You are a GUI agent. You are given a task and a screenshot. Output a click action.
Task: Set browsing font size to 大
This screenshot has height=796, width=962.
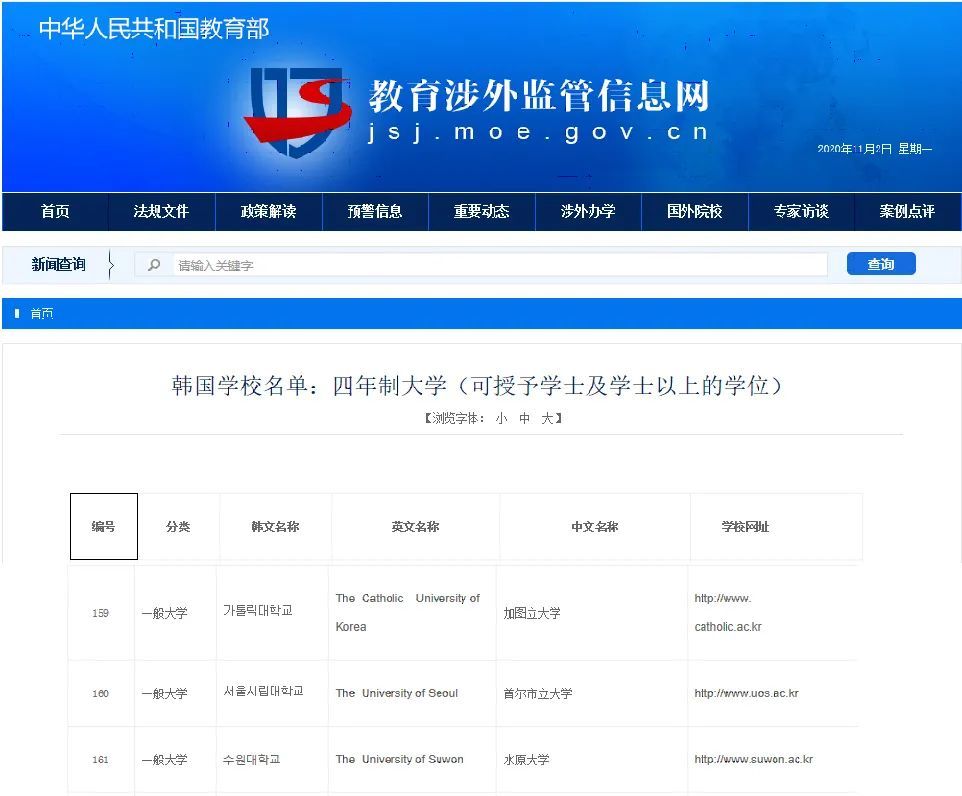[547, 419]
